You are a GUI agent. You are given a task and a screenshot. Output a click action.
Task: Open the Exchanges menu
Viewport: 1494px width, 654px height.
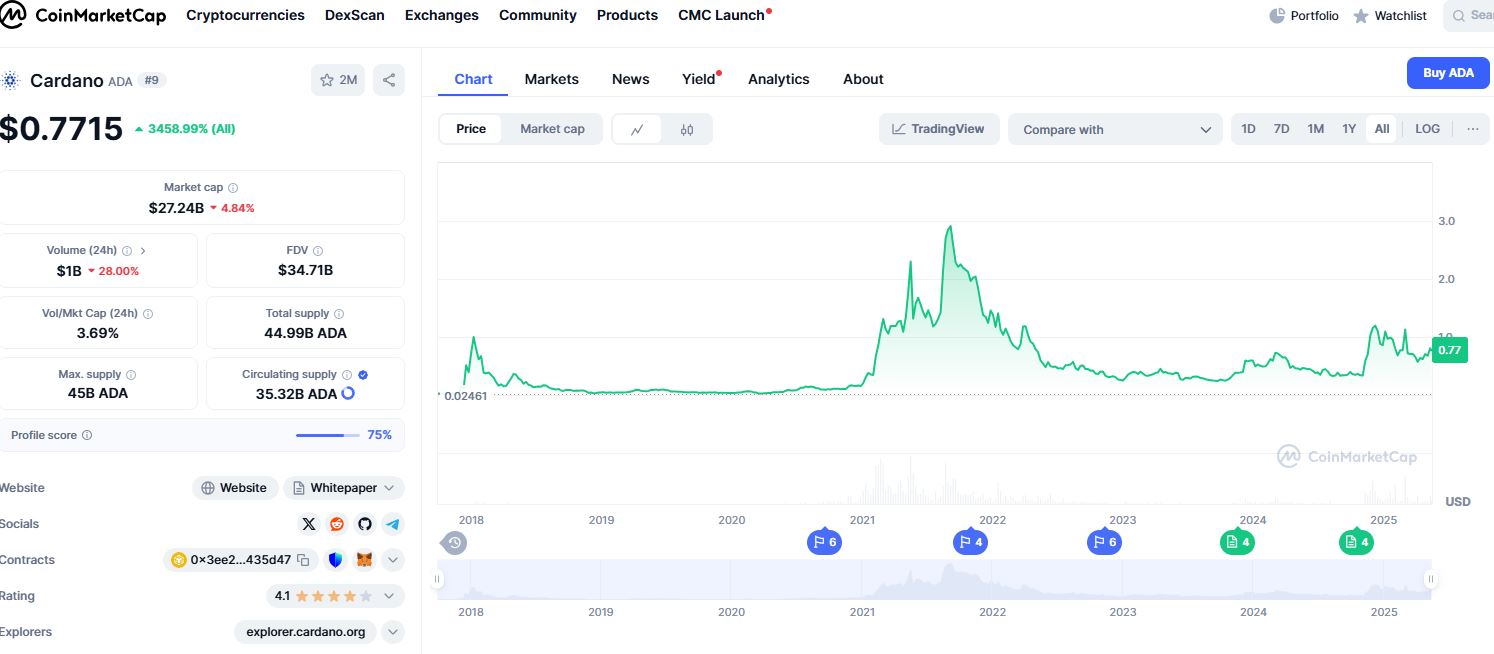[441, 16]
